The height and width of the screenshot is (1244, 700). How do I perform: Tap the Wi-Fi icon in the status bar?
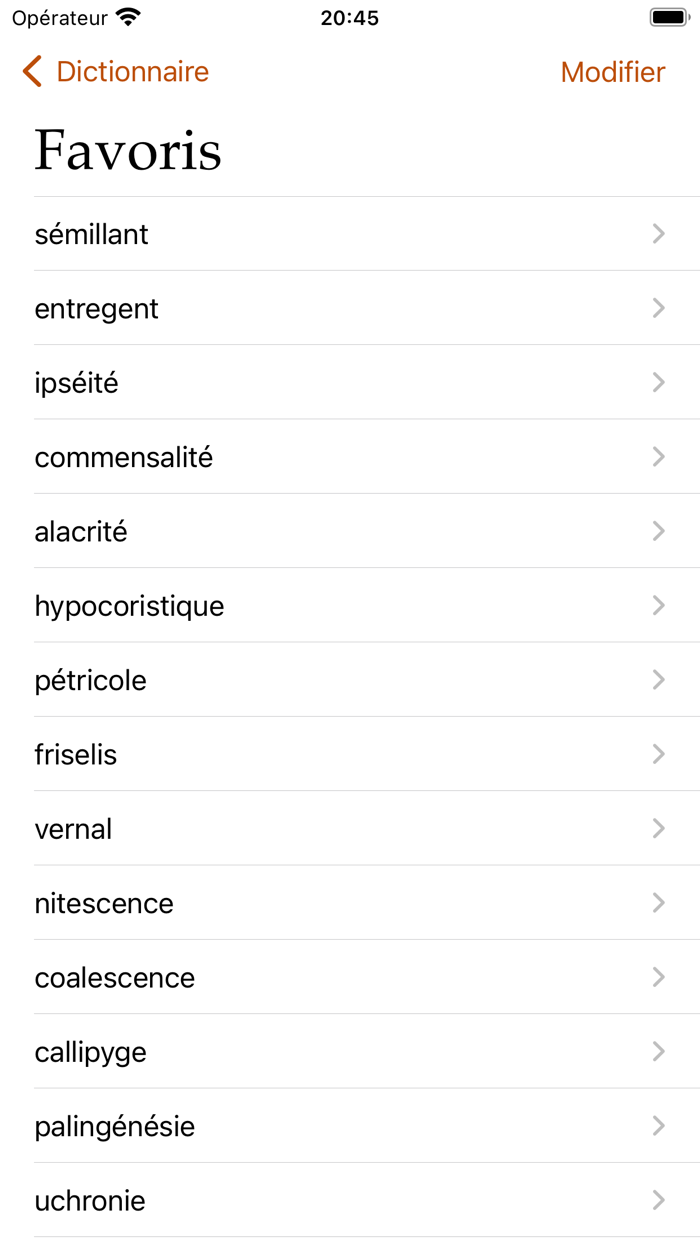pos(129,16)
